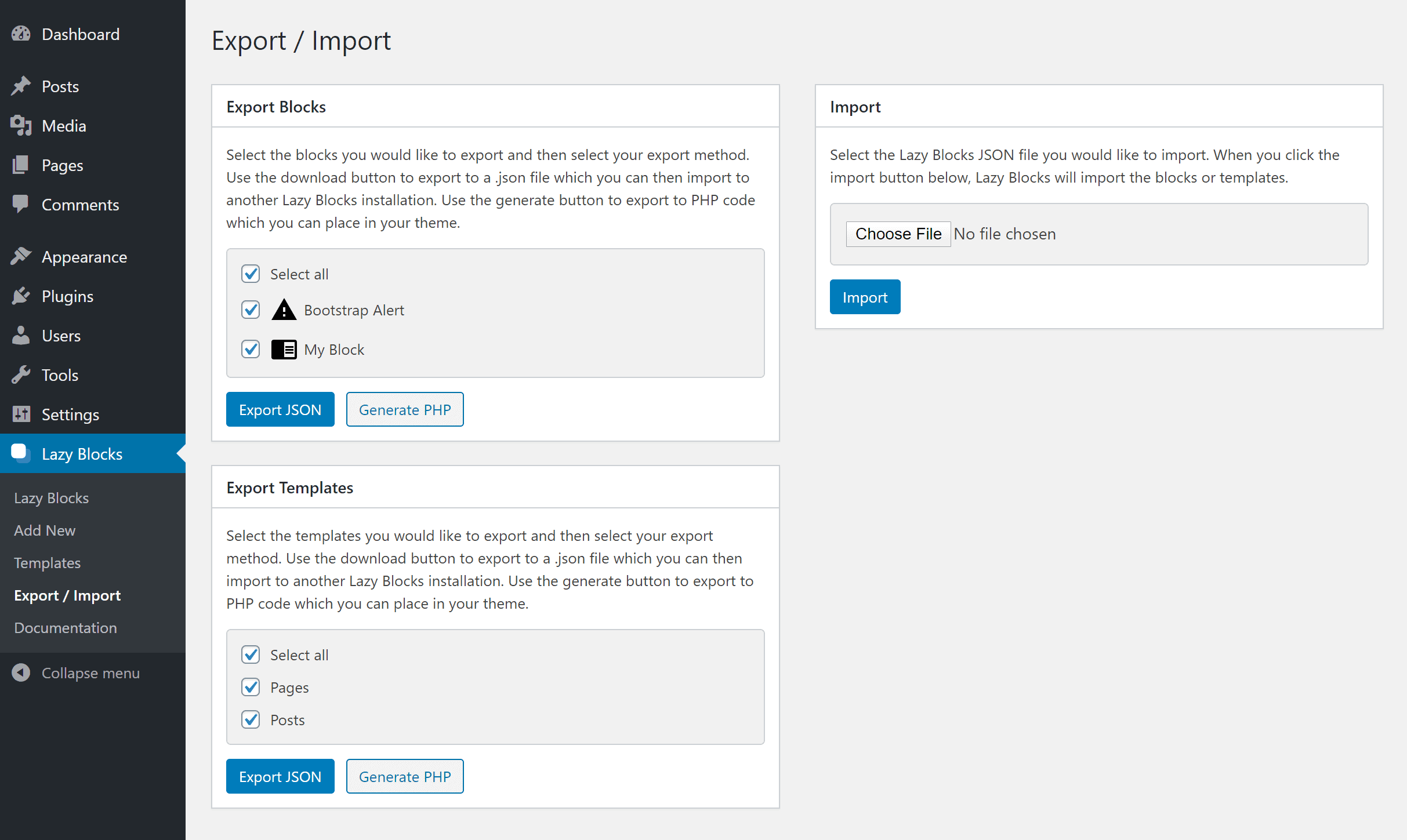Image resolution: width=1407 pixels, height=840 pixels.
Task: Select the Posts pin icon
Action: pyautogui.click(x=21, y=85)
